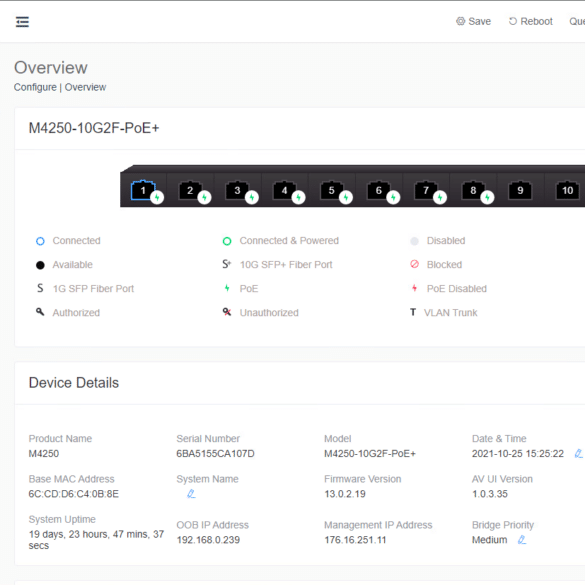
Task: Click the 10G SFP+ Fiber Port legend icon
Action: pyautogui.click(x=226, y=265)
